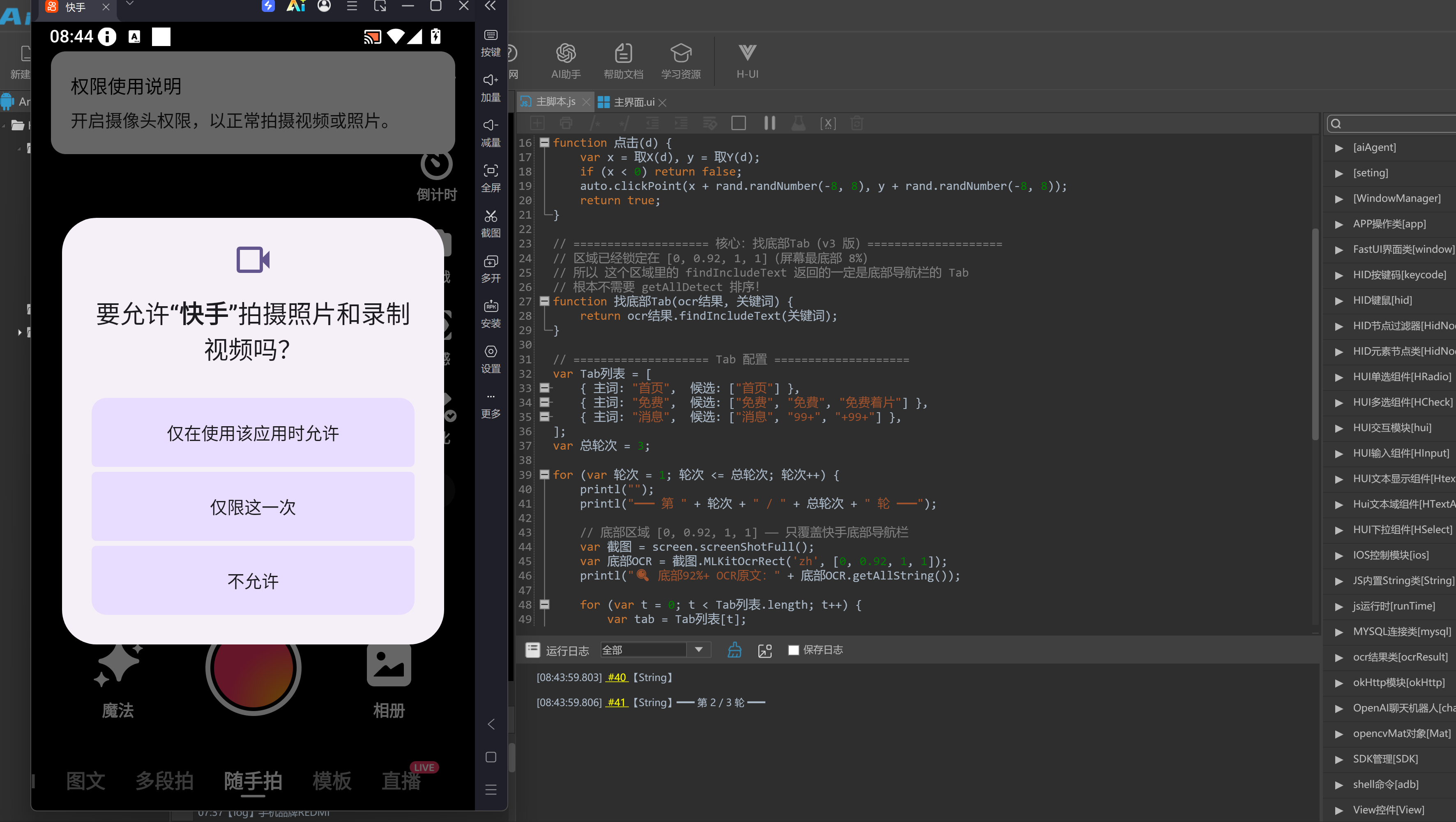Viewport: 1456px width, 822px height.
Task: Tap the Android home square icon
Action: [491, 757]
